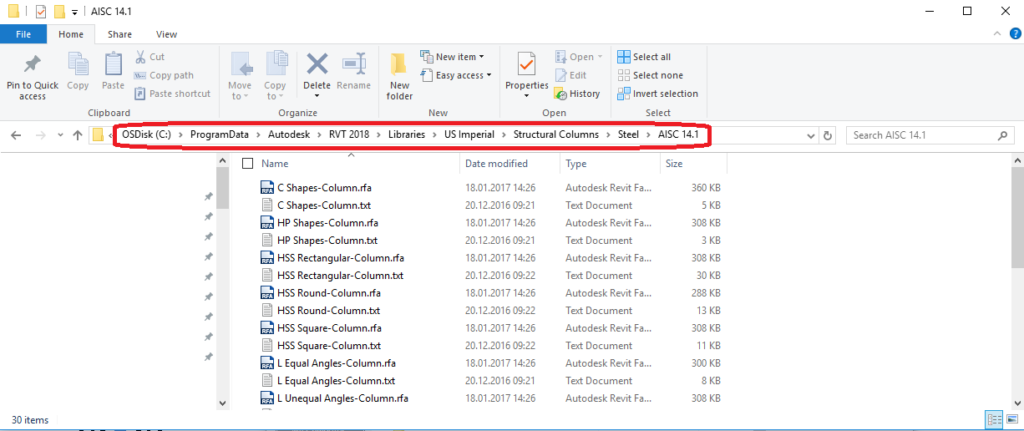
Task: Choose Paste shortcut in ribbon
Action: coord(172,93)
